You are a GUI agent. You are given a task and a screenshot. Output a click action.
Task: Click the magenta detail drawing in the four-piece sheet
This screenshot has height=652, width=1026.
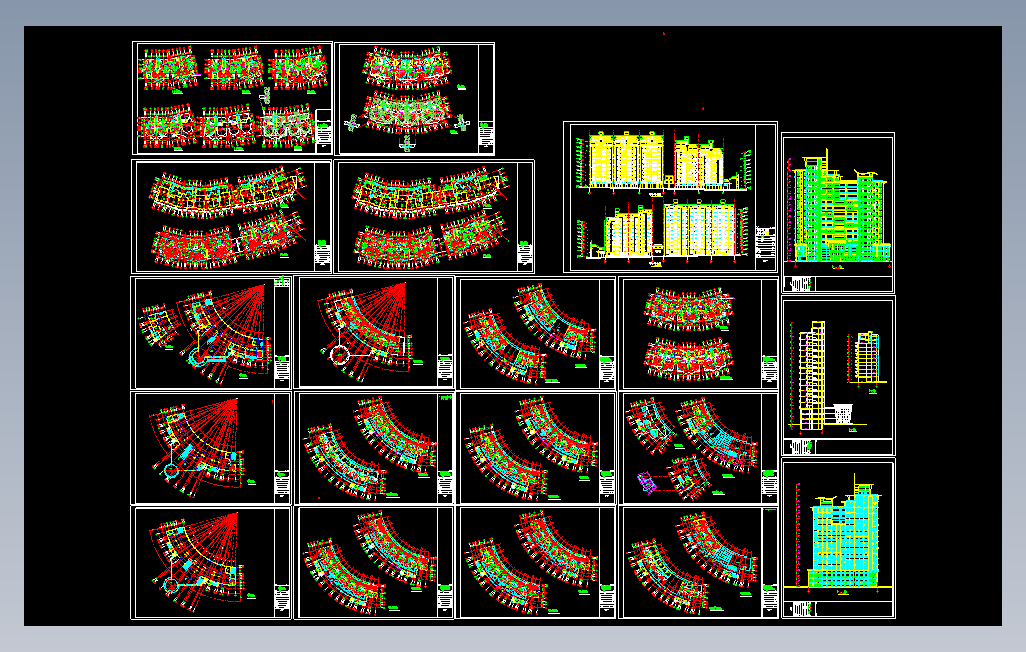click(x=647, y=483)
